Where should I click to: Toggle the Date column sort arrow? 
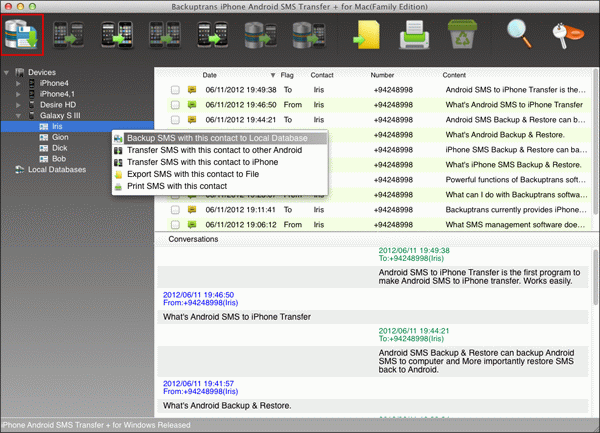[x=273, y=75]
